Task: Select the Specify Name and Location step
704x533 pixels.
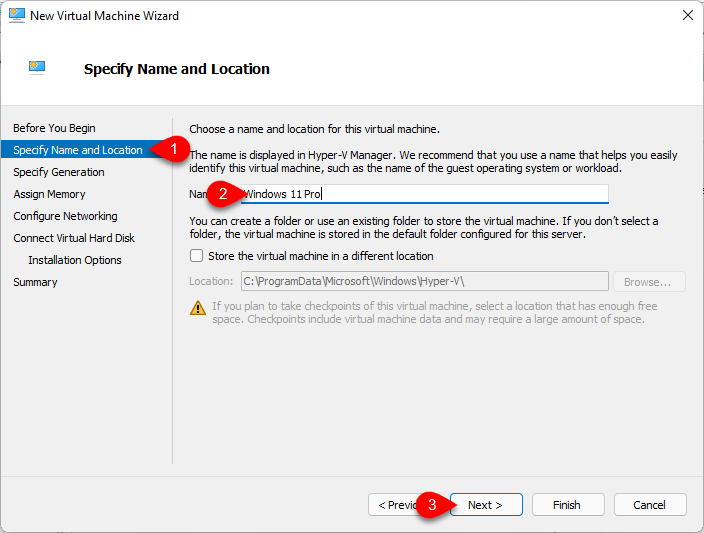Action: click(78, 150)
